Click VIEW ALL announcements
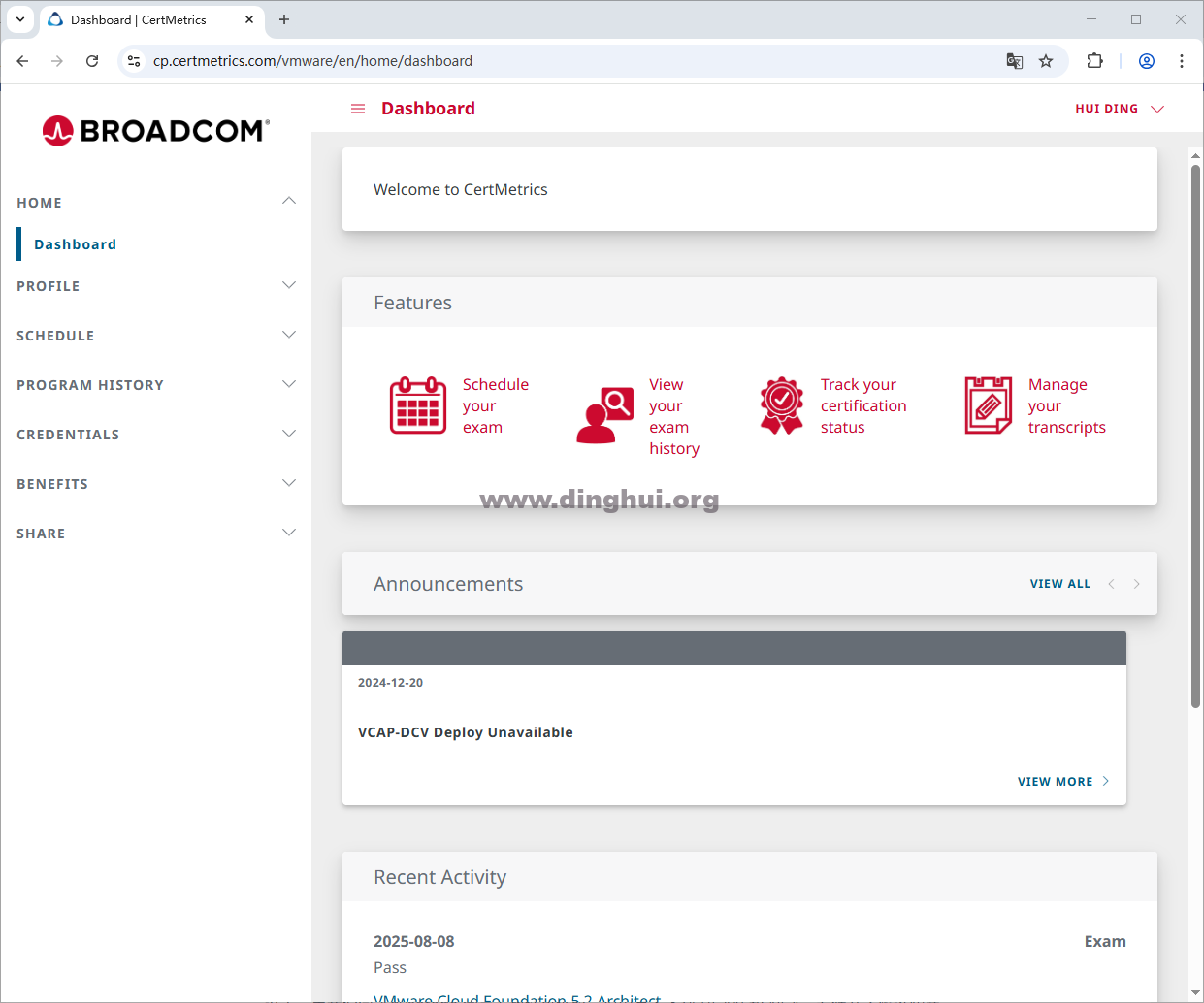Viewport: 1204px width, 1003px height. tap(1060, 584)
